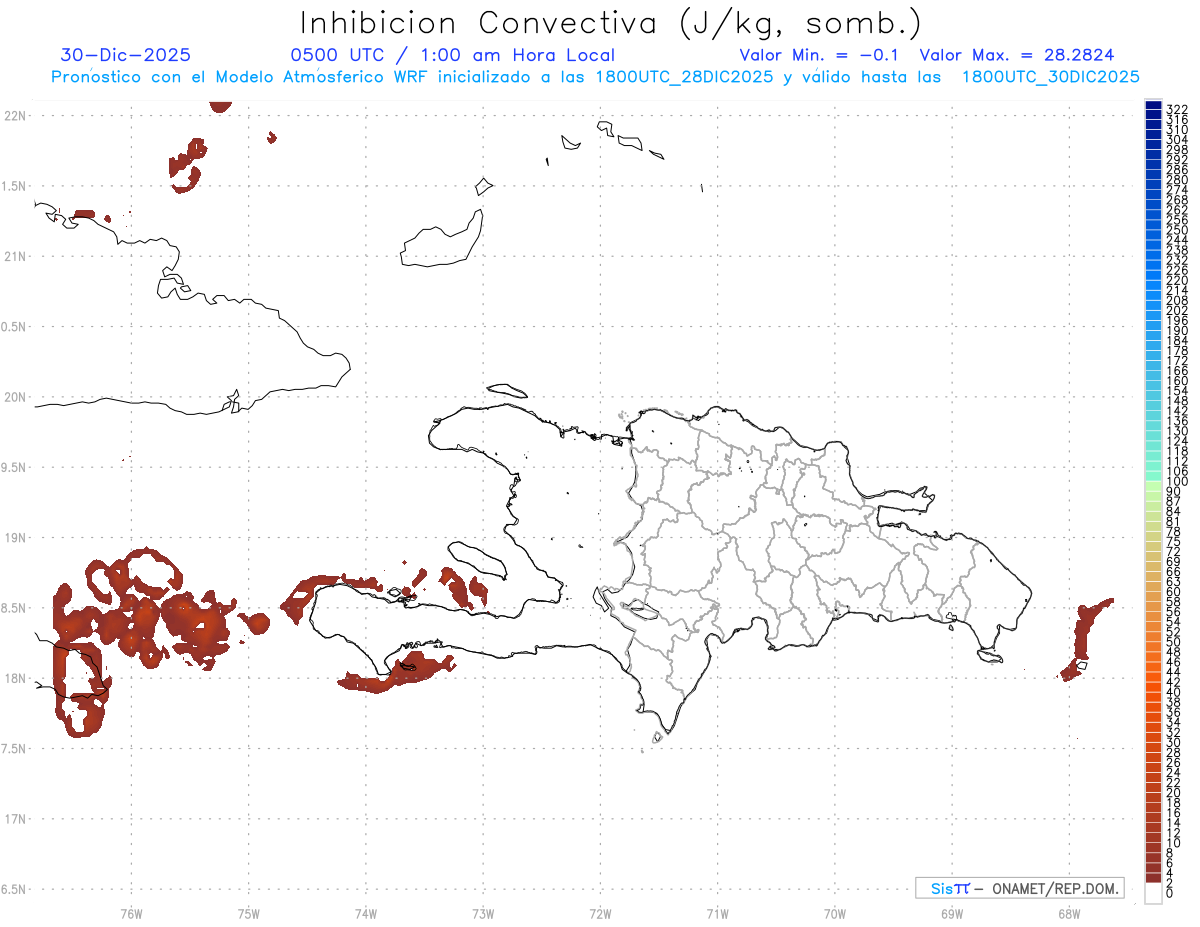1200x927 pixels.
Task: Click the 'Valor Max. = 28.2824' readout
Action: [1016, 55]
